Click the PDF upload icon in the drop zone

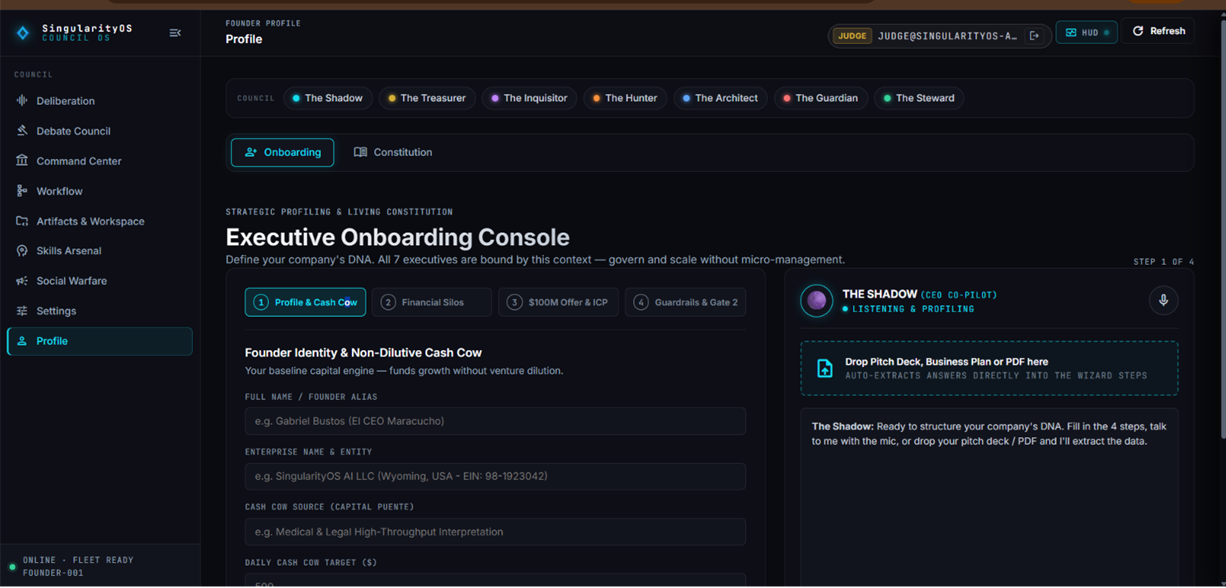coord(824,368)
